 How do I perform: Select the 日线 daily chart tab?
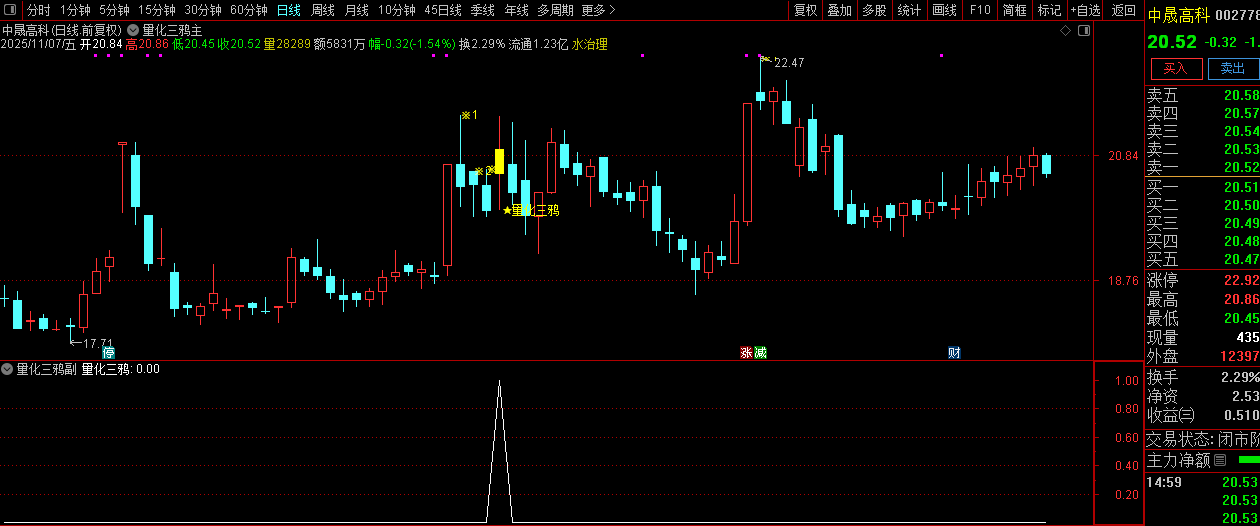coord(289,10)
